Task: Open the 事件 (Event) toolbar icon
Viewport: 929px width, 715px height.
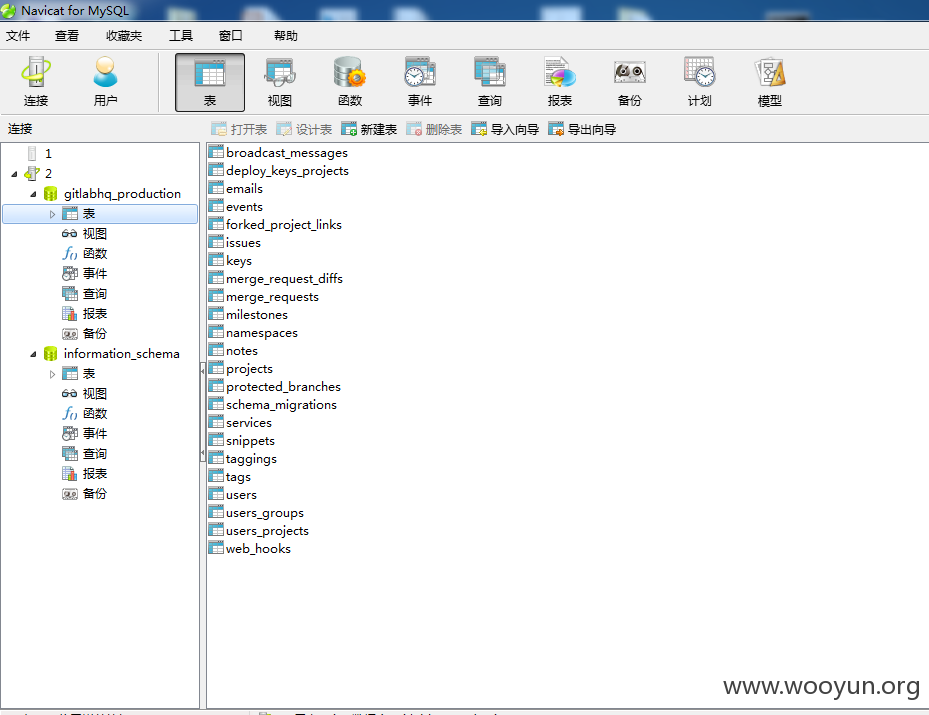Action: pos(419,82)
